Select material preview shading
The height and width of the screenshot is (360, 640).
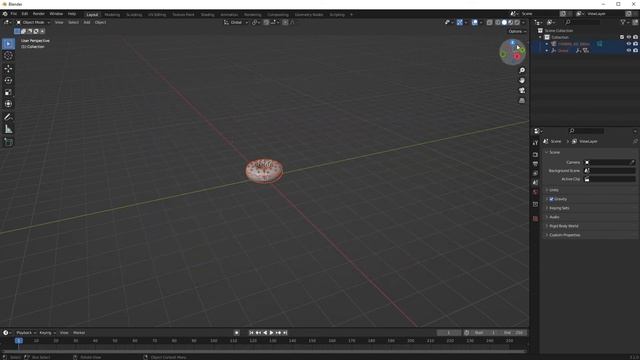pos(510,22)
